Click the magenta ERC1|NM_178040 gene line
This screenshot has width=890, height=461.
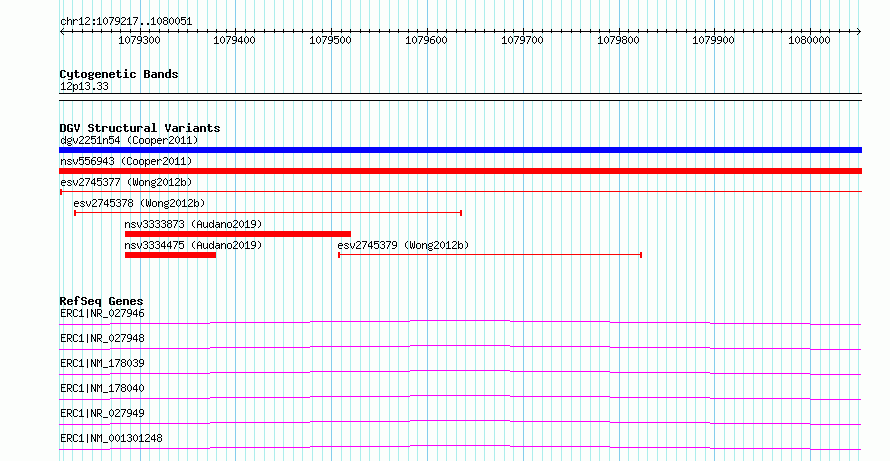[x=460, y=397]
